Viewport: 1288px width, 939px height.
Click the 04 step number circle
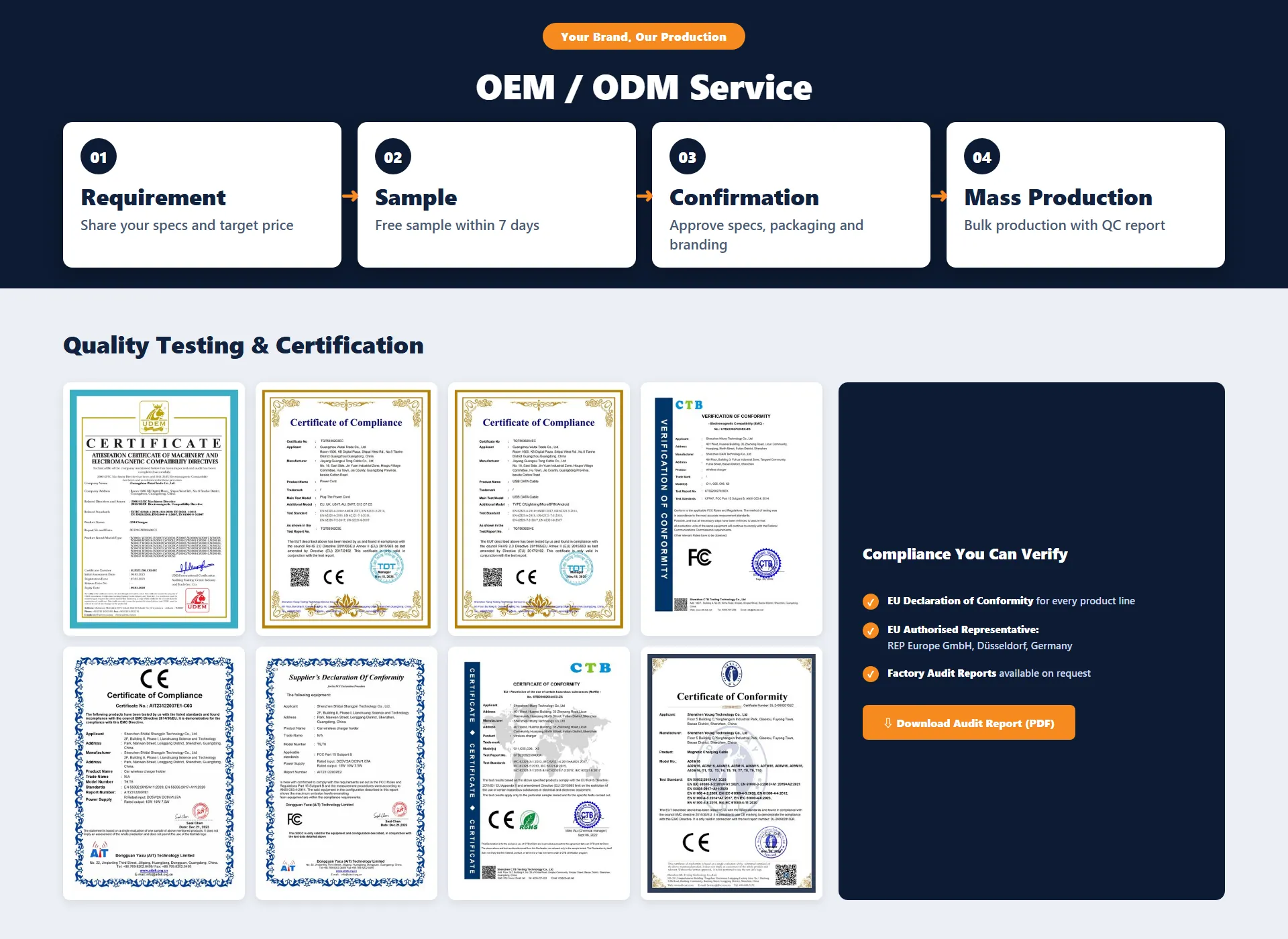[x=982, y=157]
